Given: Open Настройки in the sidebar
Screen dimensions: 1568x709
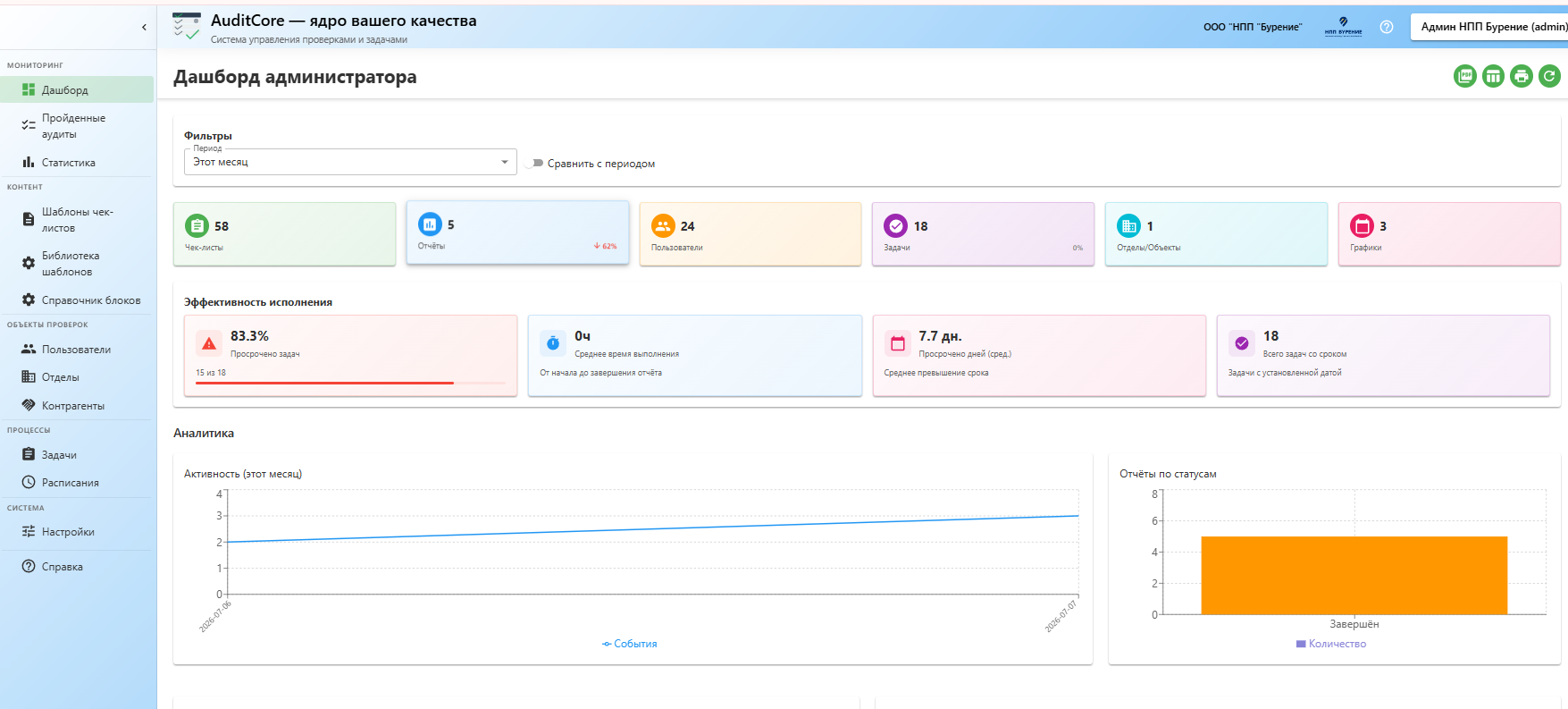Looking at the screenshot, I should [77, 532].
